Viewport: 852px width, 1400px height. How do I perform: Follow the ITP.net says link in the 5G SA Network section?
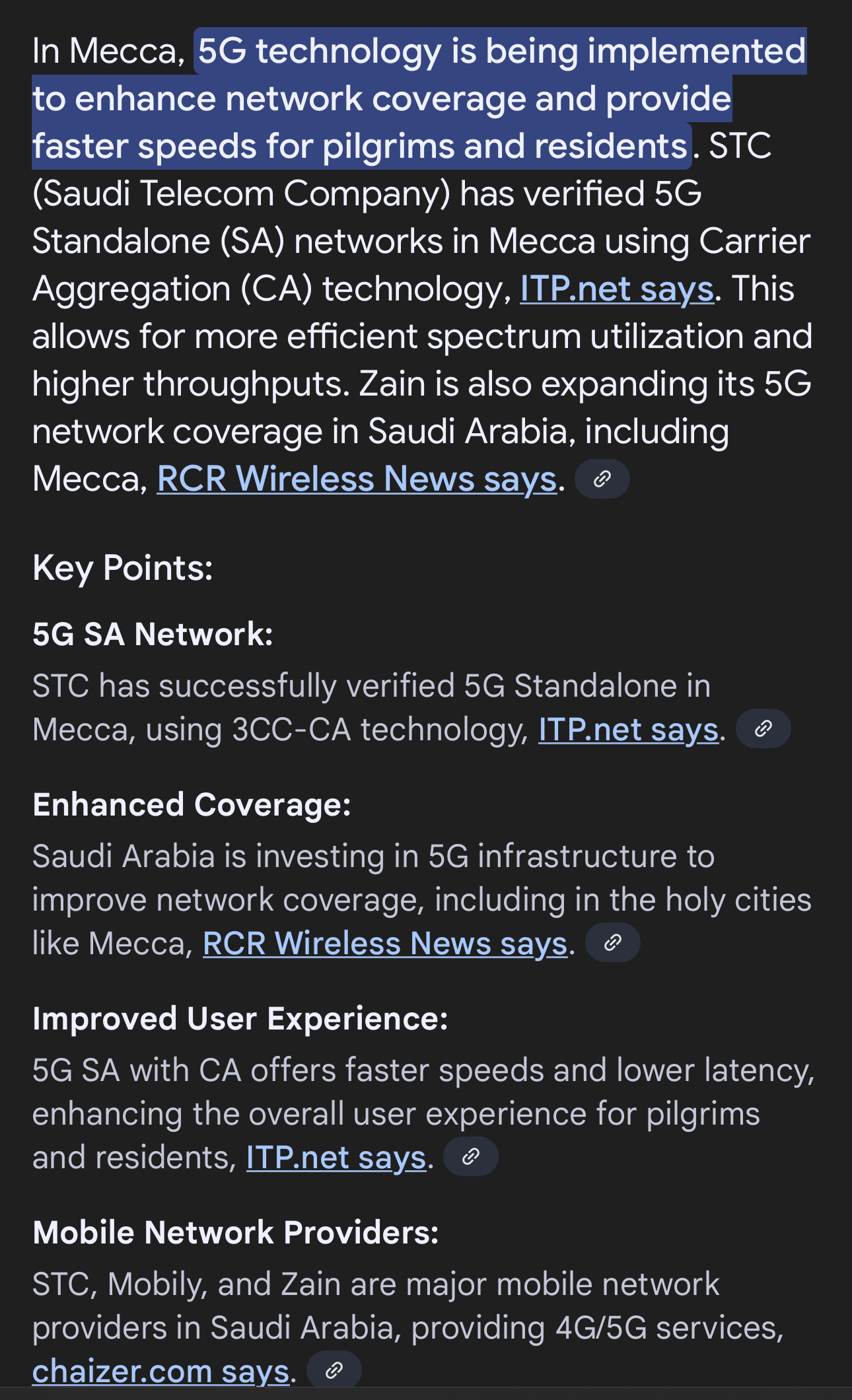[x=628, y=730]
